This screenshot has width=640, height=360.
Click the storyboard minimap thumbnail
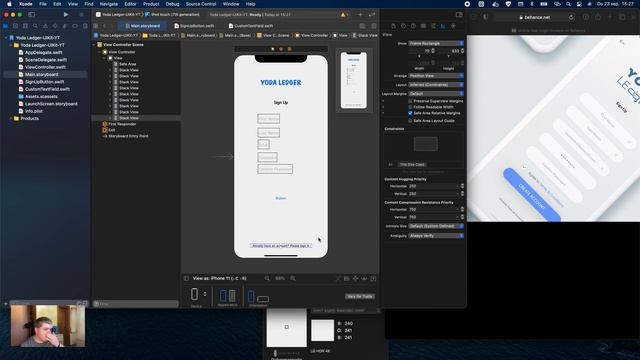point(354,80)
